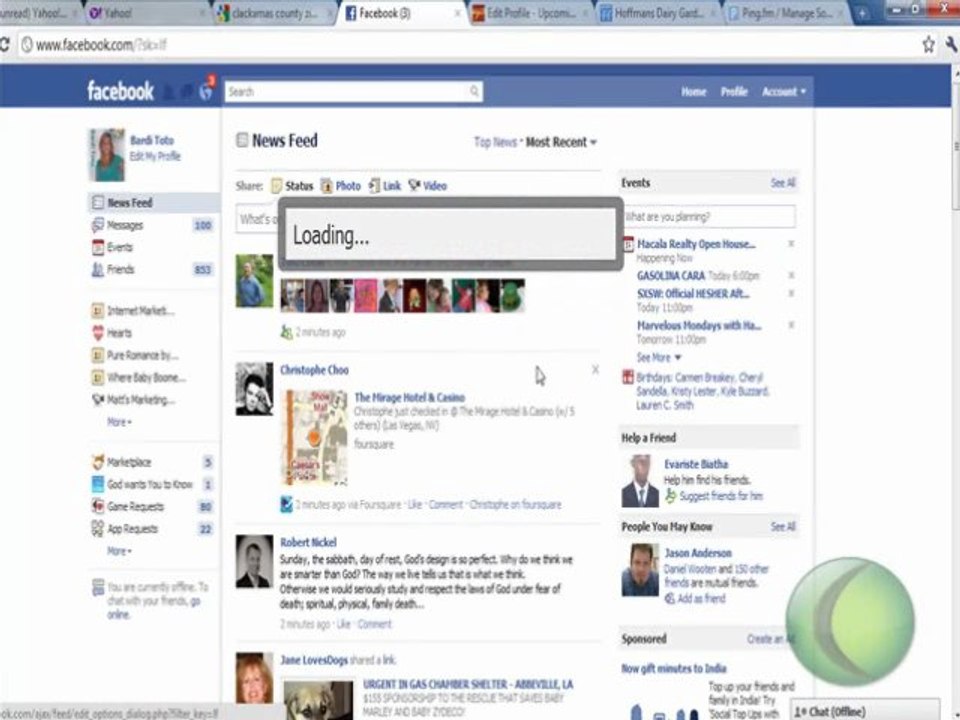Click Suggest friends for him
Screen dimensions: 960x720
point(721,496)
